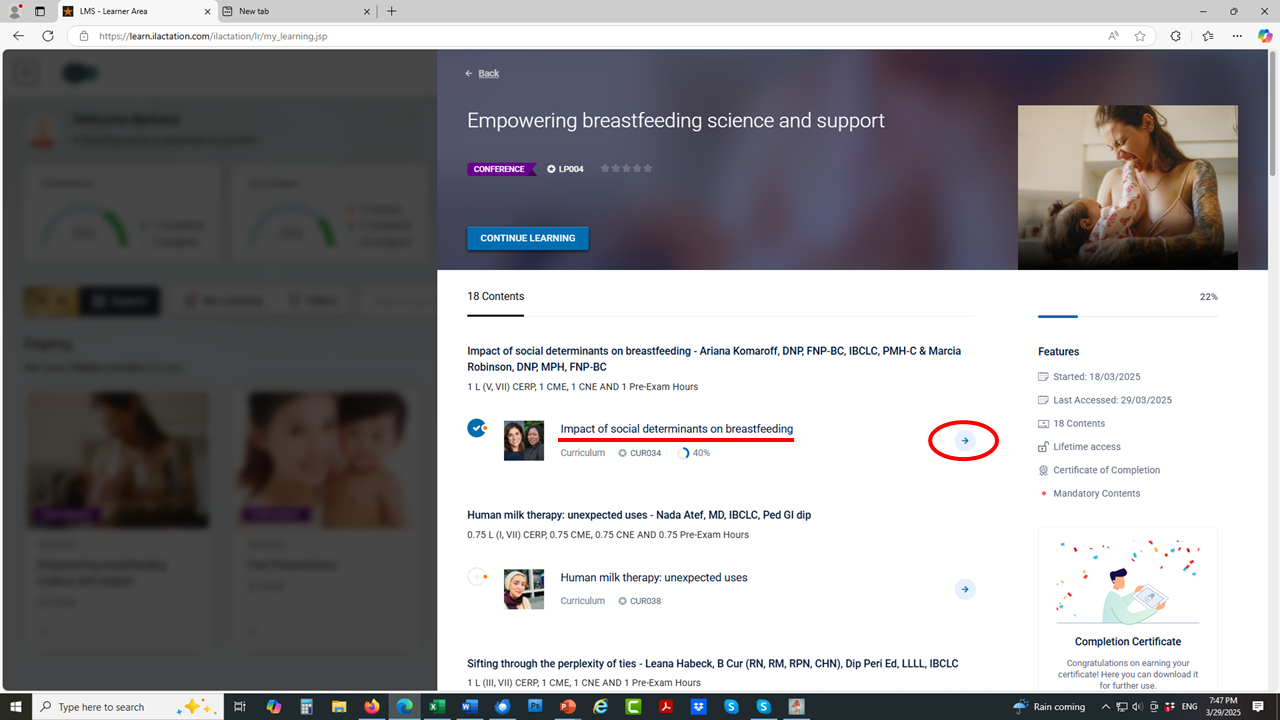Open Excel from the taskbar
Image resolution: width=1280 pixels, height=720 pixels.
pos(437,706)
